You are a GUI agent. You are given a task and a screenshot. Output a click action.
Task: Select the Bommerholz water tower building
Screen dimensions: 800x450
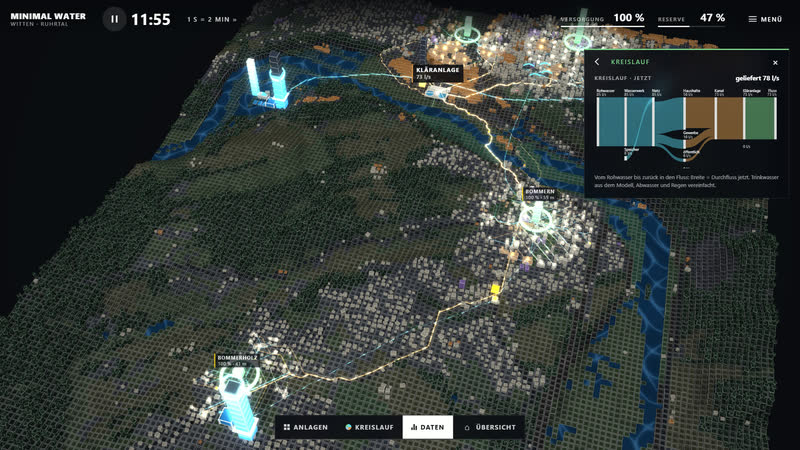(237, 408)
